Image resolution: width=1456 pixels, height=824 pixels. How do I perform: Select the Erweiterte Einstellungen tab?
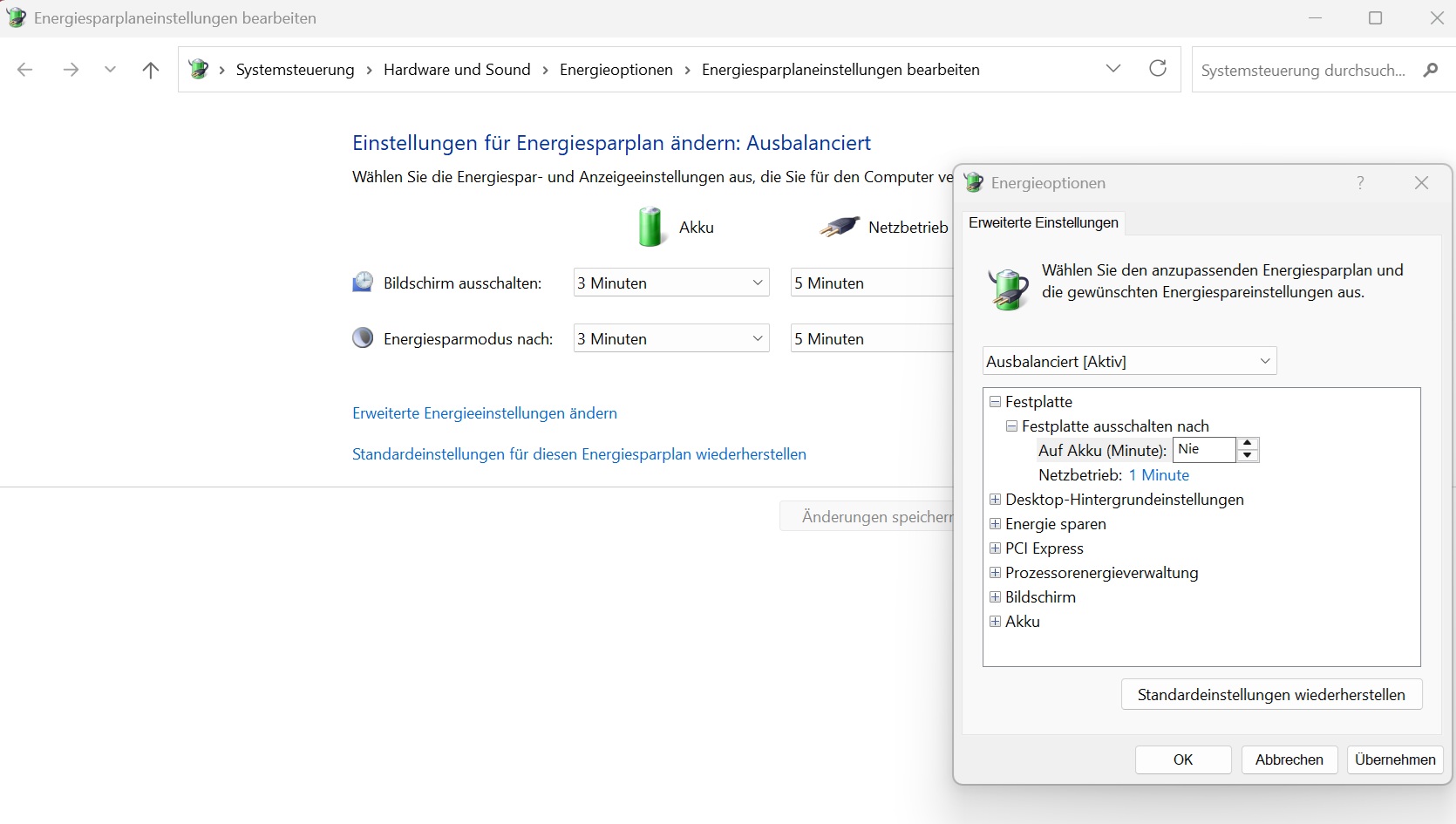coord(1043,223)
